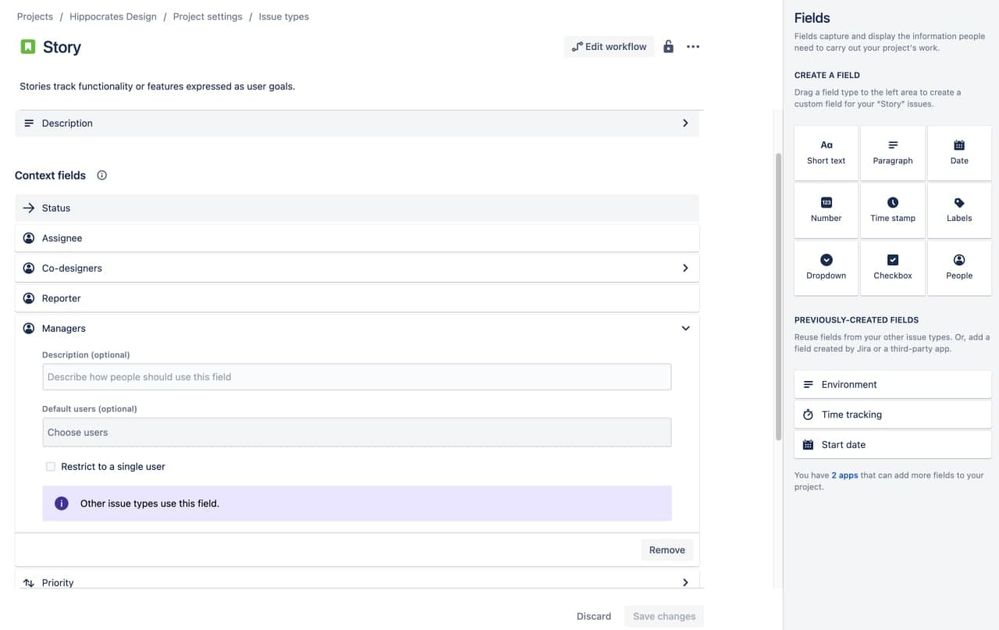Image resolution: width=999 pixels, height=630 pixels.
Task: Click the Fields panel heading
Action: coord(812,18)
